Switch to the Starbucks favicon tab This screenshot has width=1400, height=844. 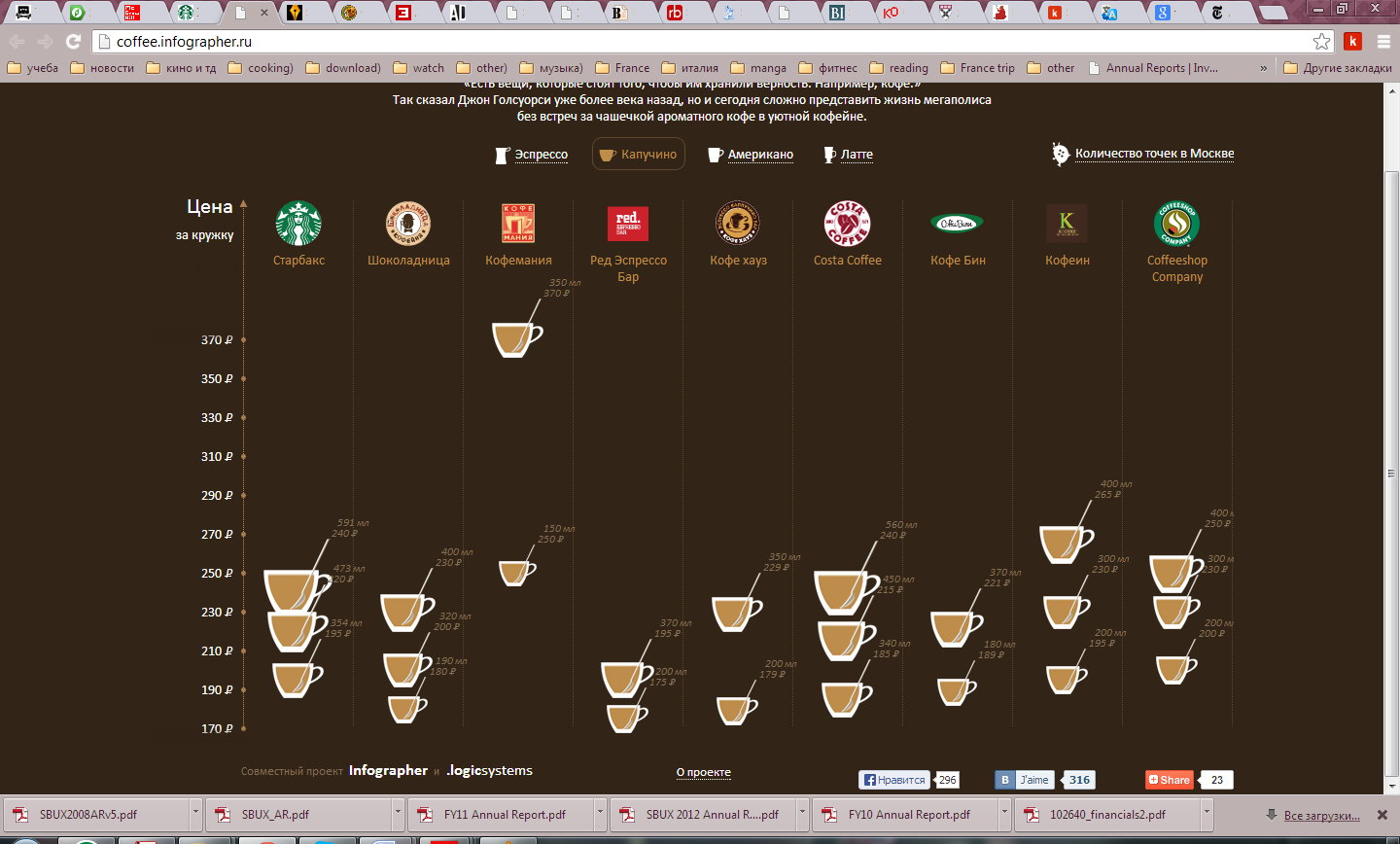coord(186,13)
